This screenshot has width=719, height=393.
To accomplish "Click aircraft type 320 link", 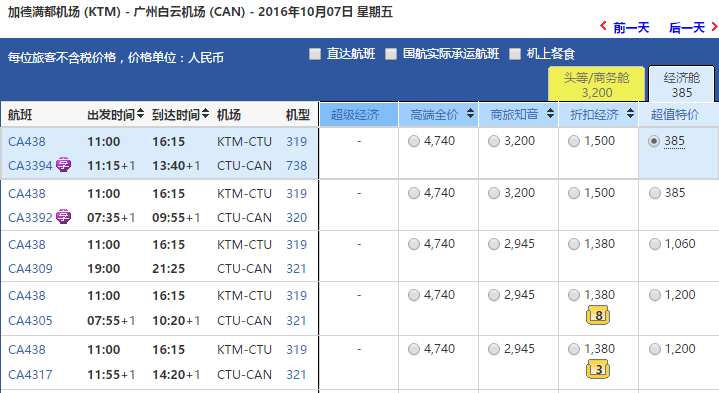I will (x=296, y=217).
